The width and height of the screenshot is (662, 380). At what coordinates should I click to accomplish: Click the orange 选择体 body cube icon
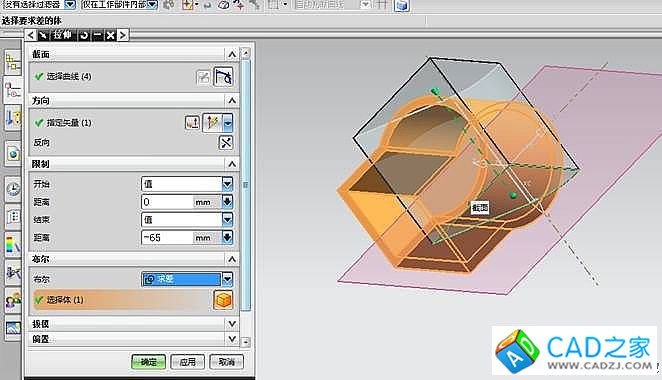[223, 300]
